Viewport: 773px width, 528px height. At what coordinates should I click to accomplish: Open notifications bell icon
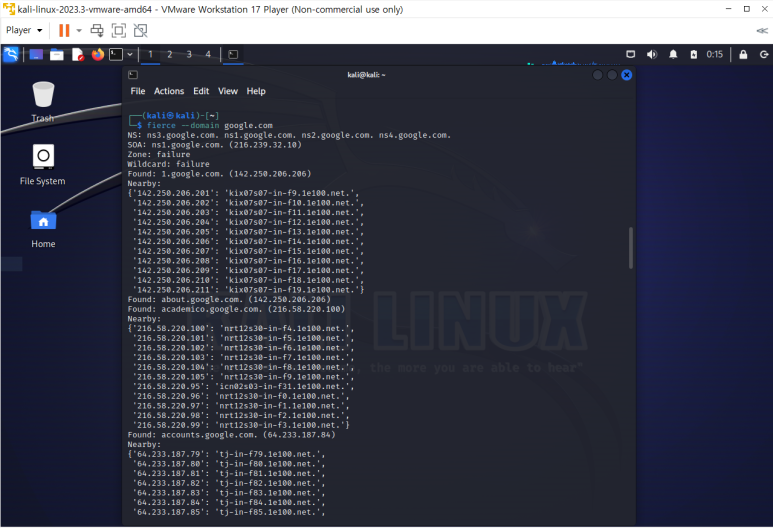point(673,54)
